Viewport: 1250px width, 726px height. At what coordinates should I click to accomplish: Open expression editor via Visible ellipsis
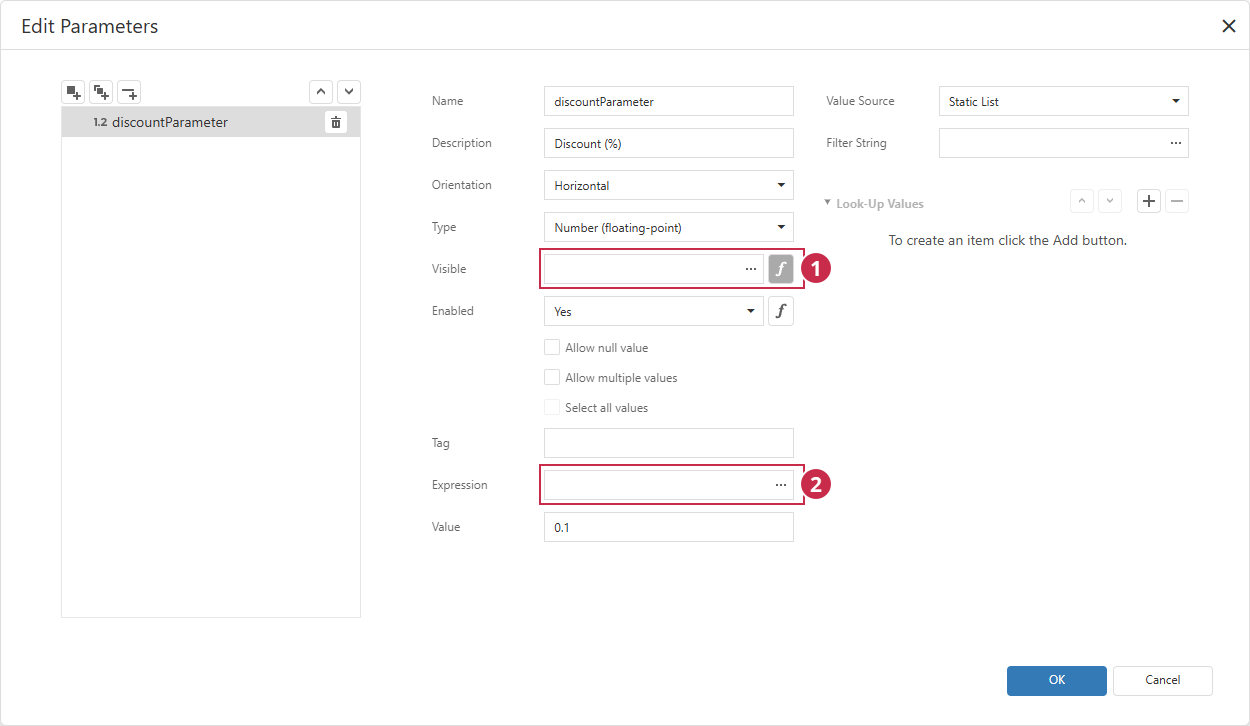tap(751, 269)
